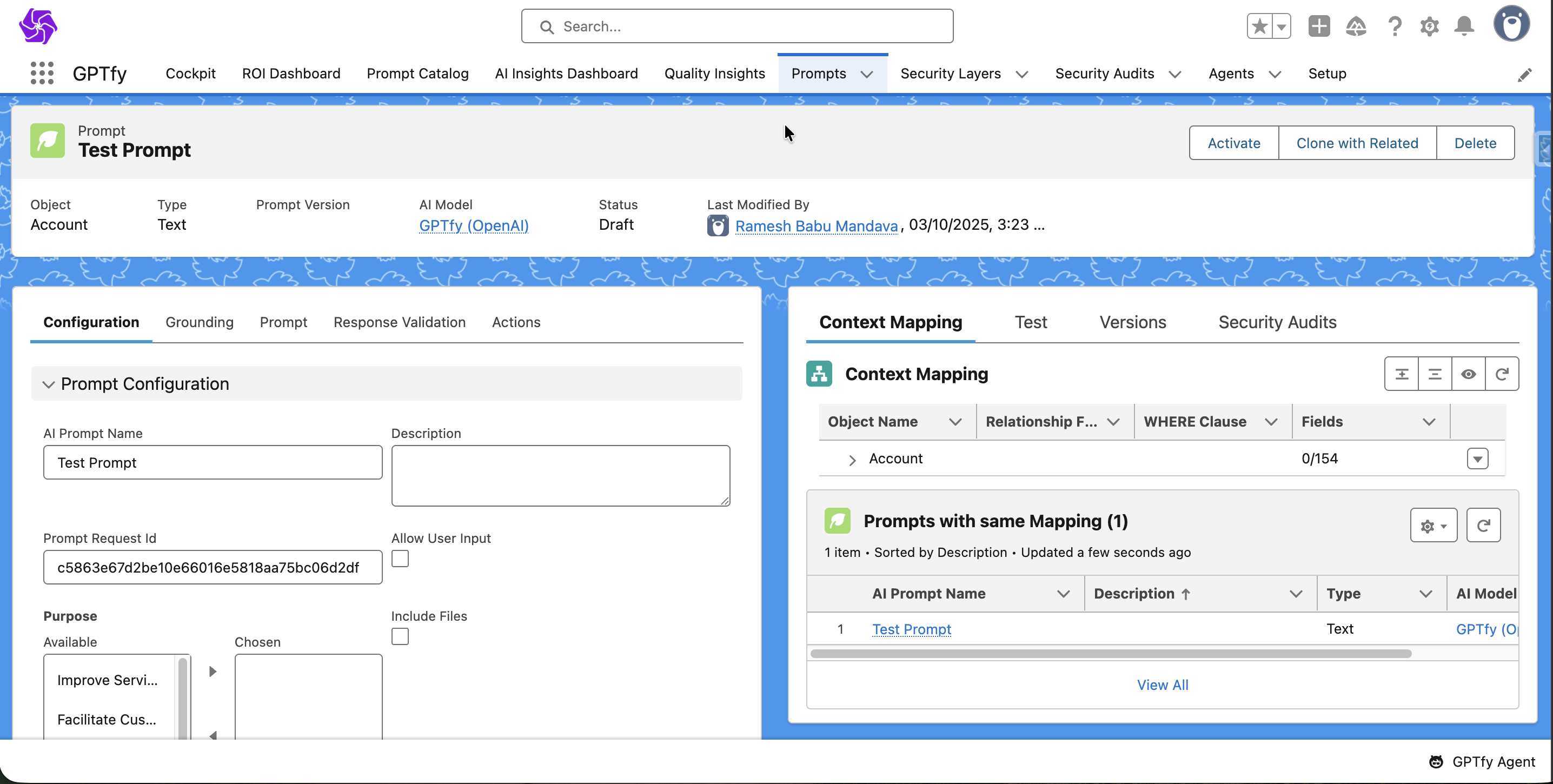Click the AI Prompt Name input field
The image size is (1553, 784).
pos(212,462)
